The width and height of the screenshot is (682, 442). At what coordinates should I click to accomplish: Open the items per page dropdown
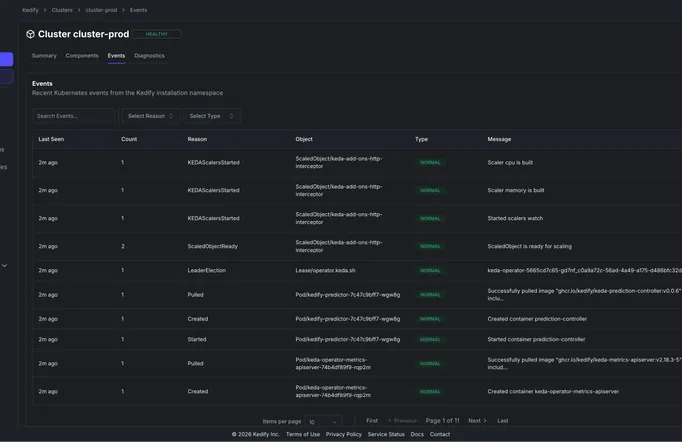point(323,422)
